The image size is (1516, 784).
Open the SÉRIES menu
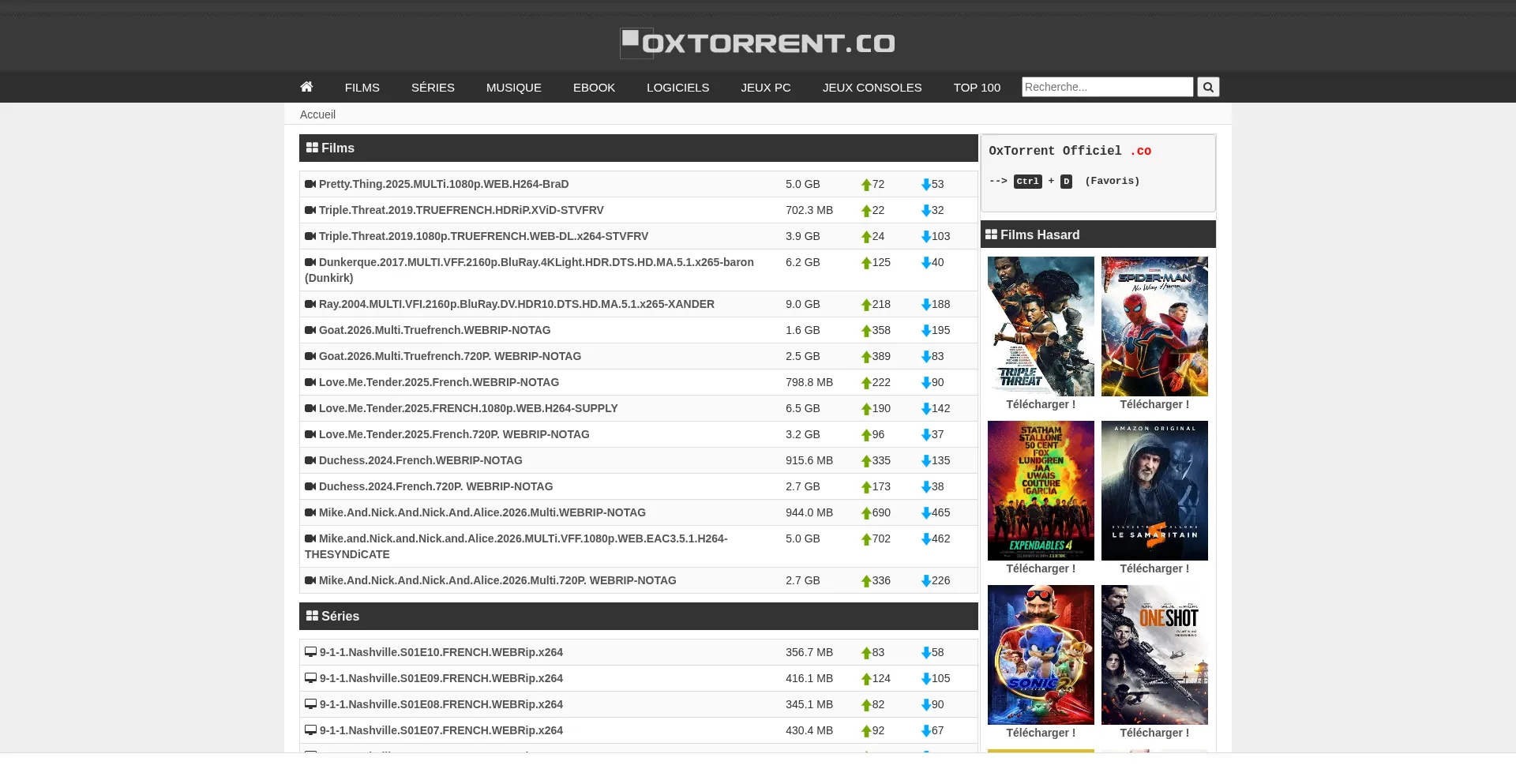point(433,87)
